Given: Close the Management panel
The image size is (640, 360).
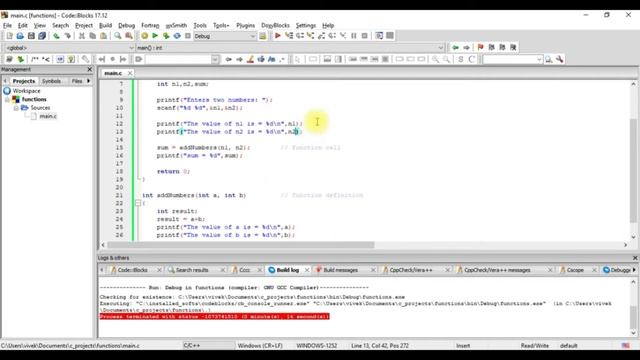Looking at the screenshot, I should (x=90, y=69).
